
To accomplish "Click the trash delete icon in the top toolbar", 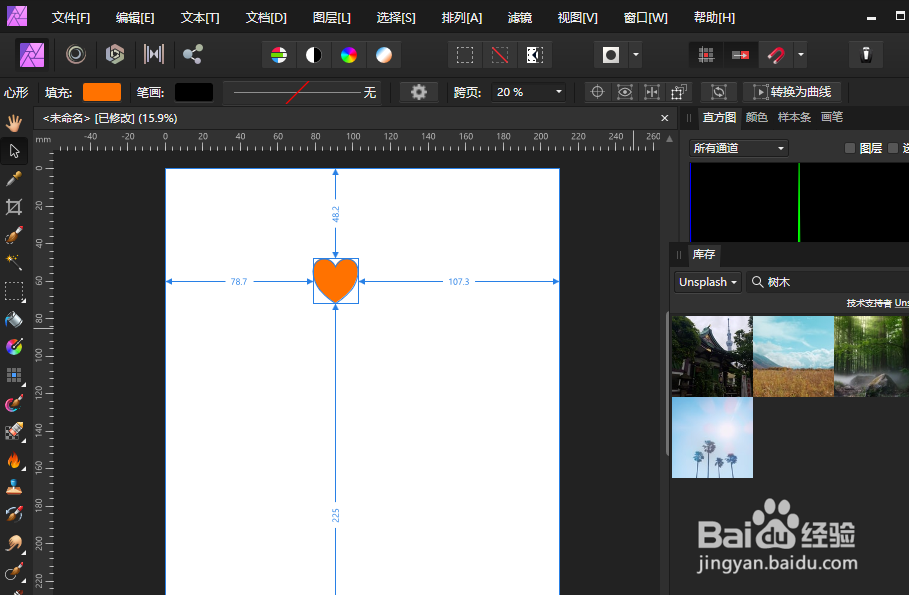I will tap(866, 54).
